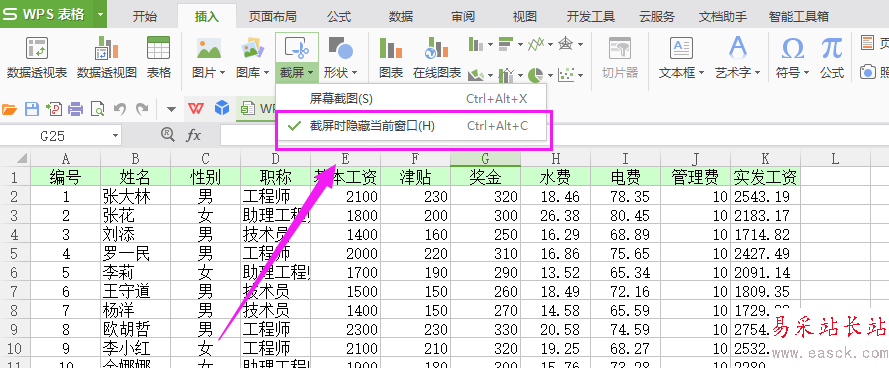Switch to the 开始 ribbon tab

[x=145, y=16]
